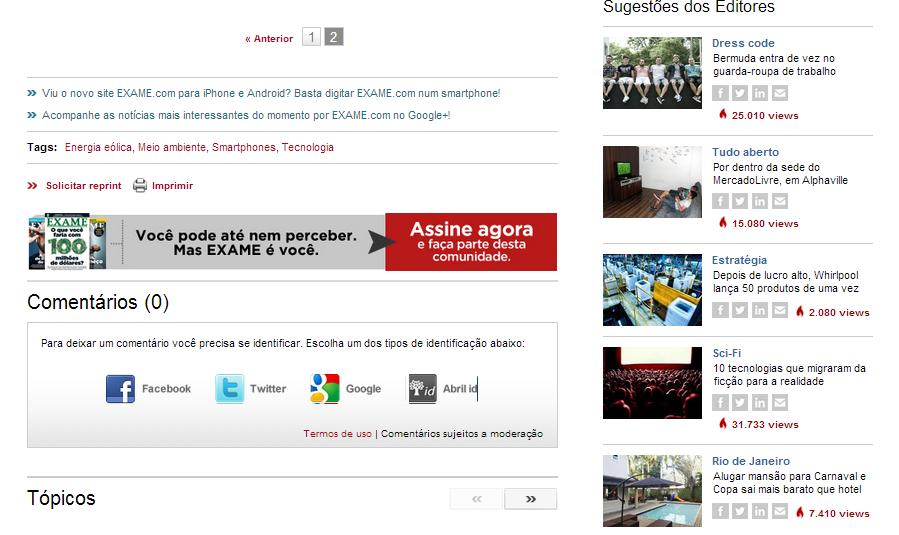Pick the Abril id login icon
Image resolution: width=899 pixels, height=535 pixels.
pyautogui.click(x=422, y=389)
